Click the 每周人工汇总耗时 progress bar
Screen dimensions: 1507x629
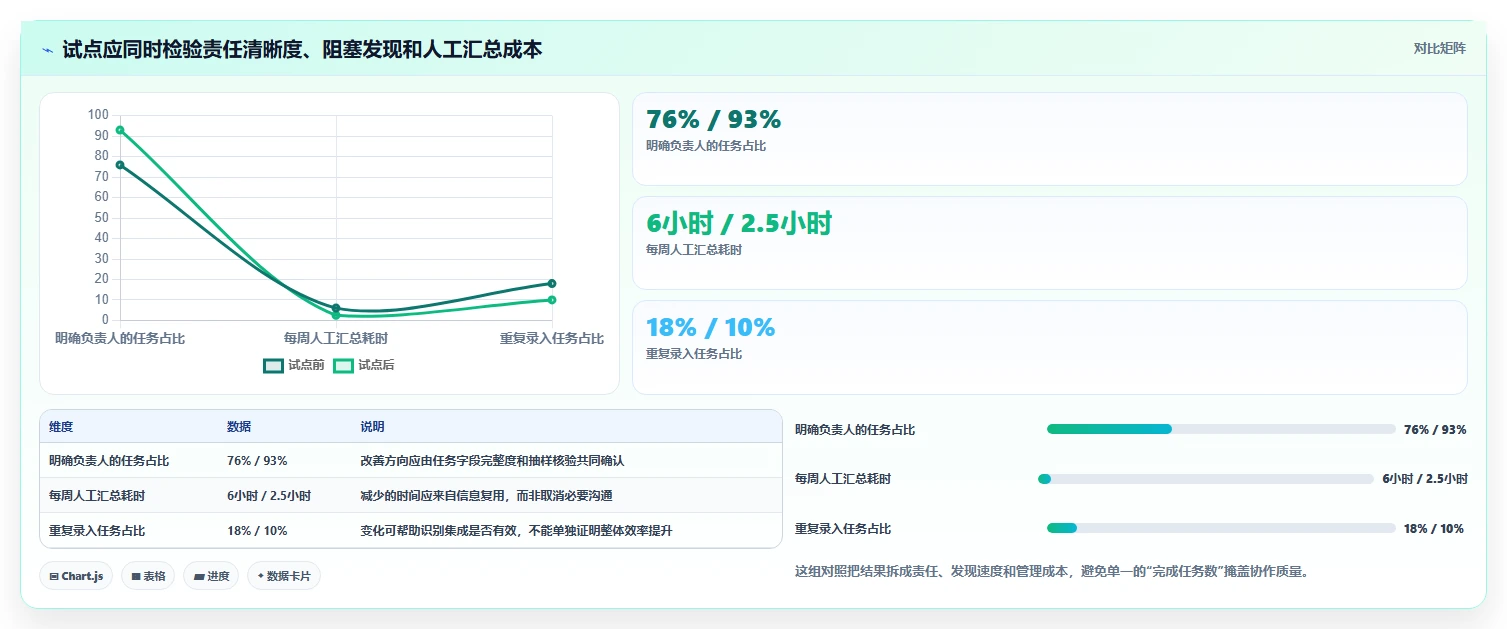1206,479
